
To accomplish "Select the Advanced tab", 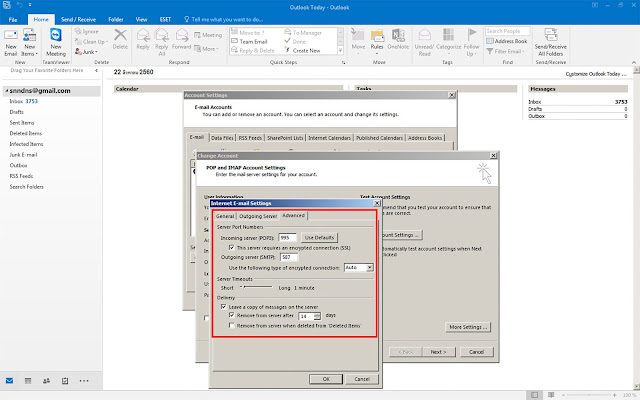I will [293, 215].
